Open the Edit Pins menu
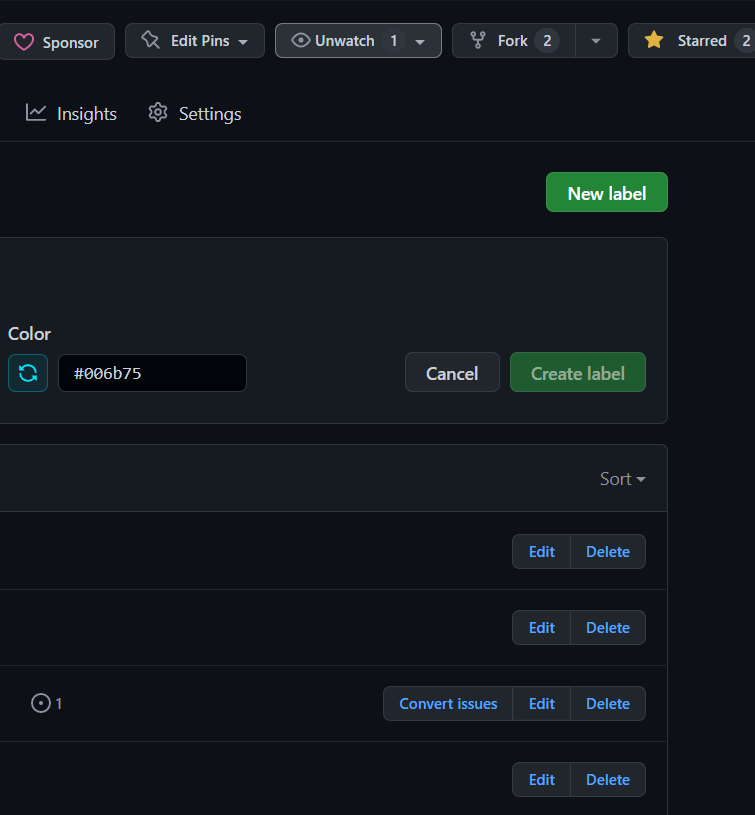The width and height of the screenshot is (755, 815). (194, 40)
